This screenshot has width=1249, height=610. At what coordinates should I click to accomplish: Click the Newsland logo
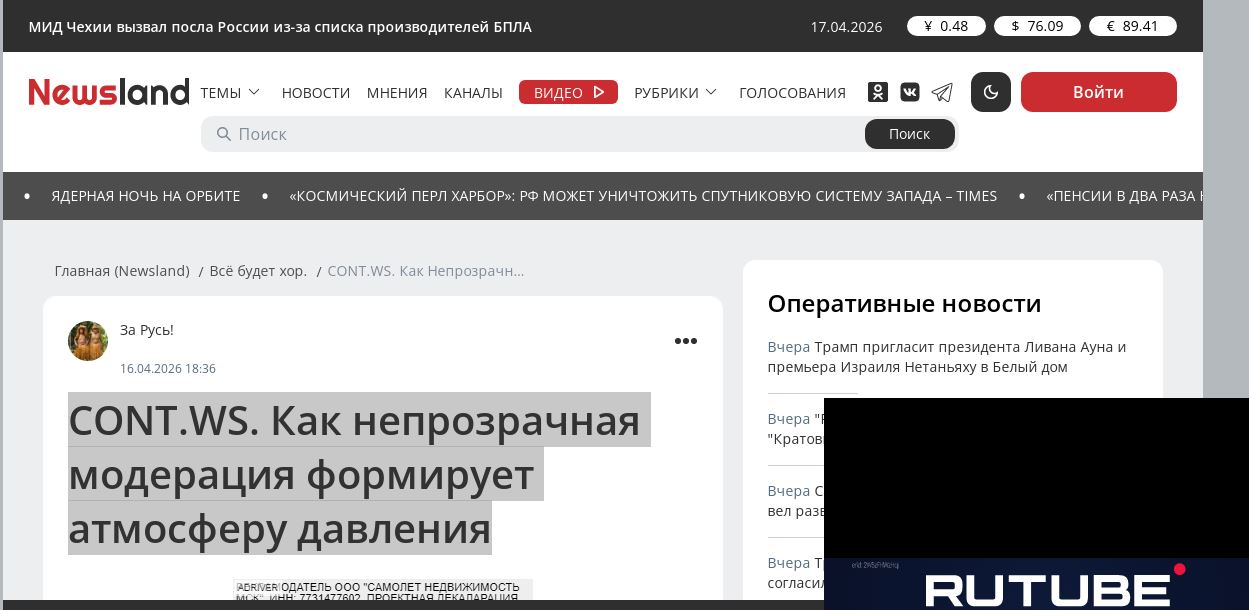[108, 92]
